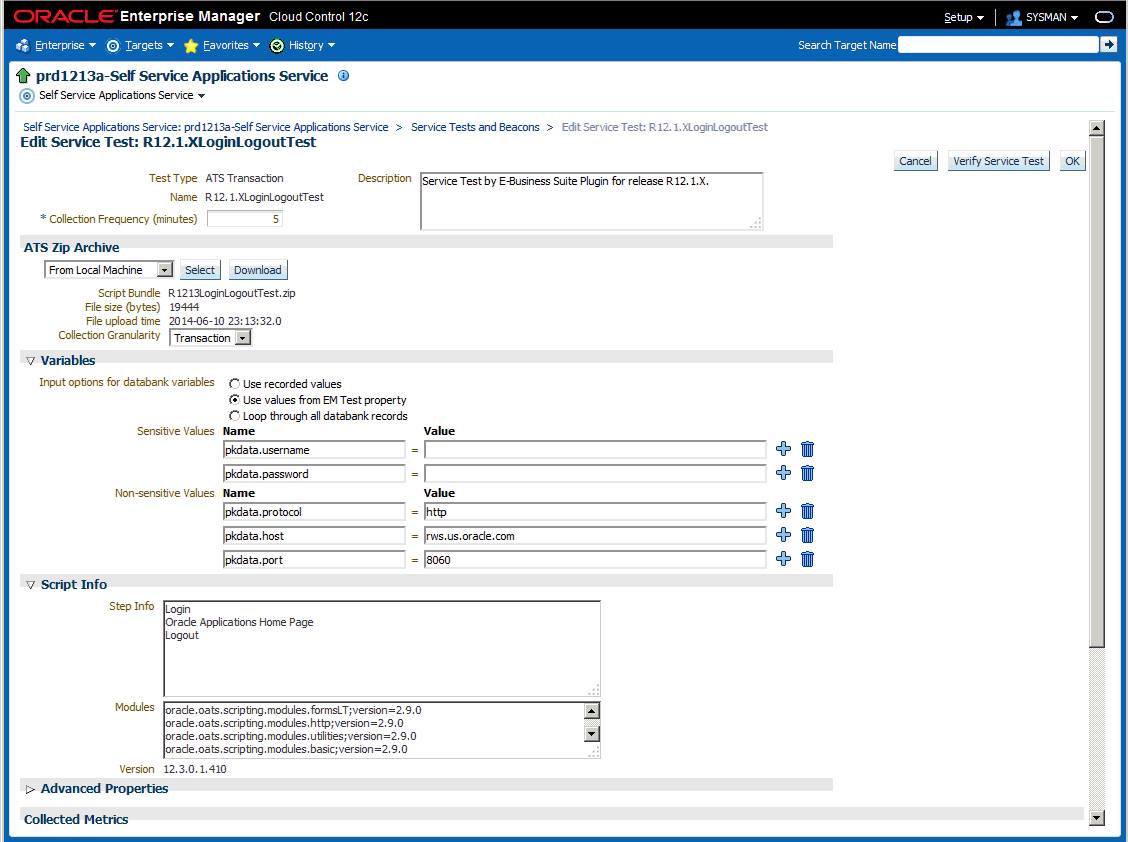Image resolution: width=1128 pixels, height=842 pixels.
Task: Add row after pkdata.password
Action: (x=783, y=473)
